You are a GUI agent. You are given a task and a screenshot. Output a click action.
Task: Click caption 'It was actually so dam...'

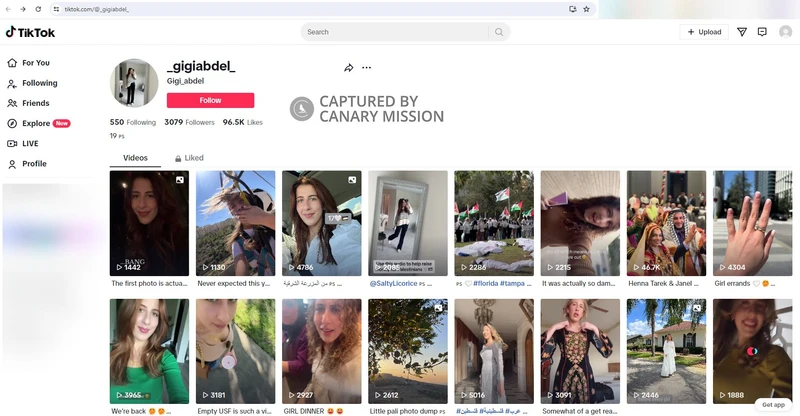click(579, 283)
